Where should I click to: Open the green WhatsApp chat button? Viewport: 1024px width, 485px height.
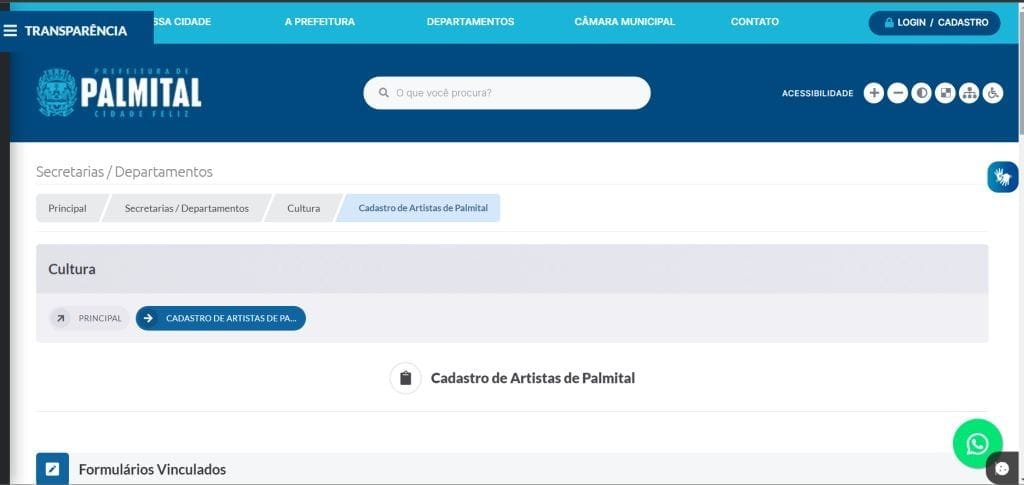[977, 443]
